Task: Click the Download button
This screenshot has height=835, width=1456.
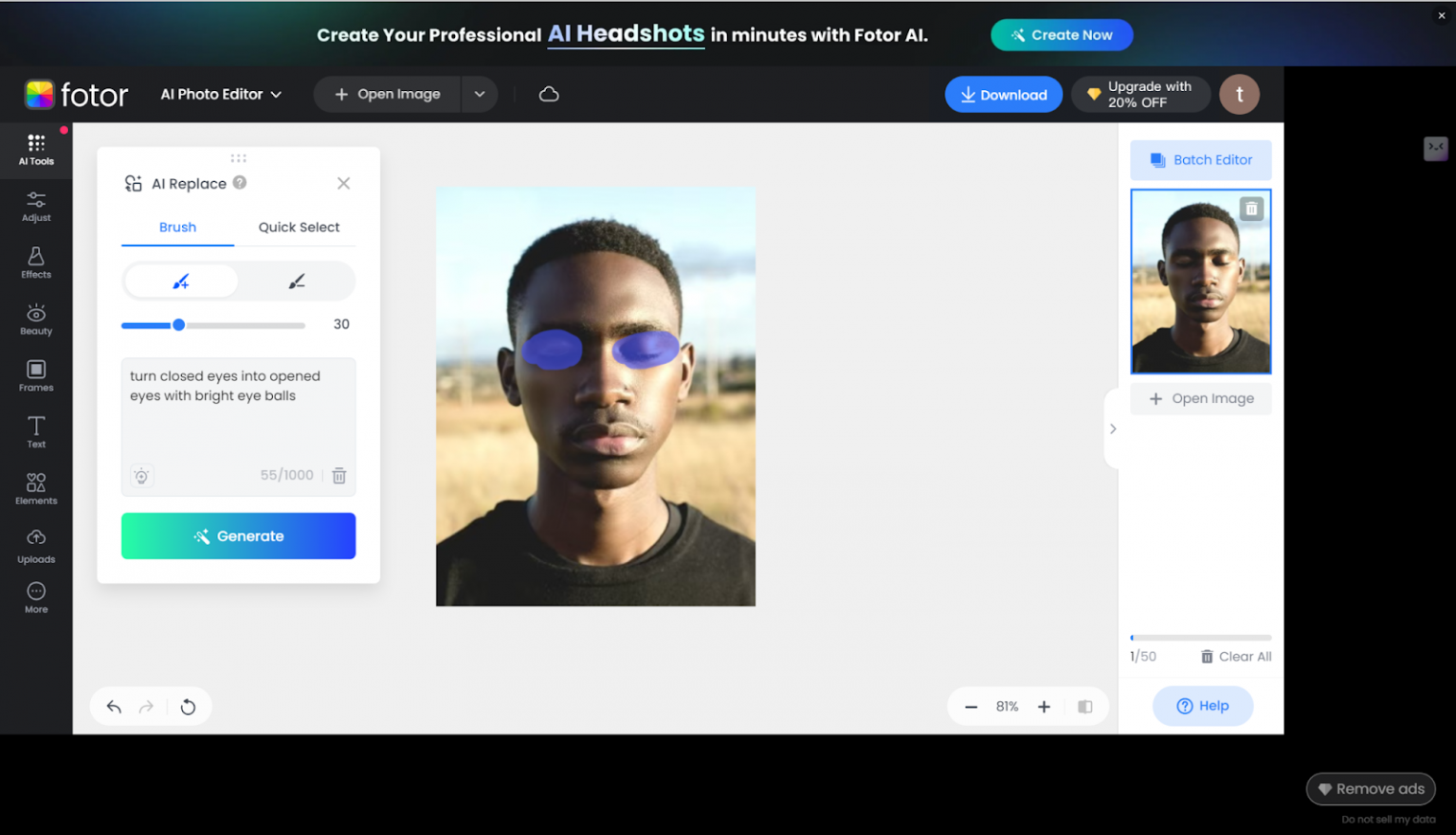Action: pos(1003,95)
